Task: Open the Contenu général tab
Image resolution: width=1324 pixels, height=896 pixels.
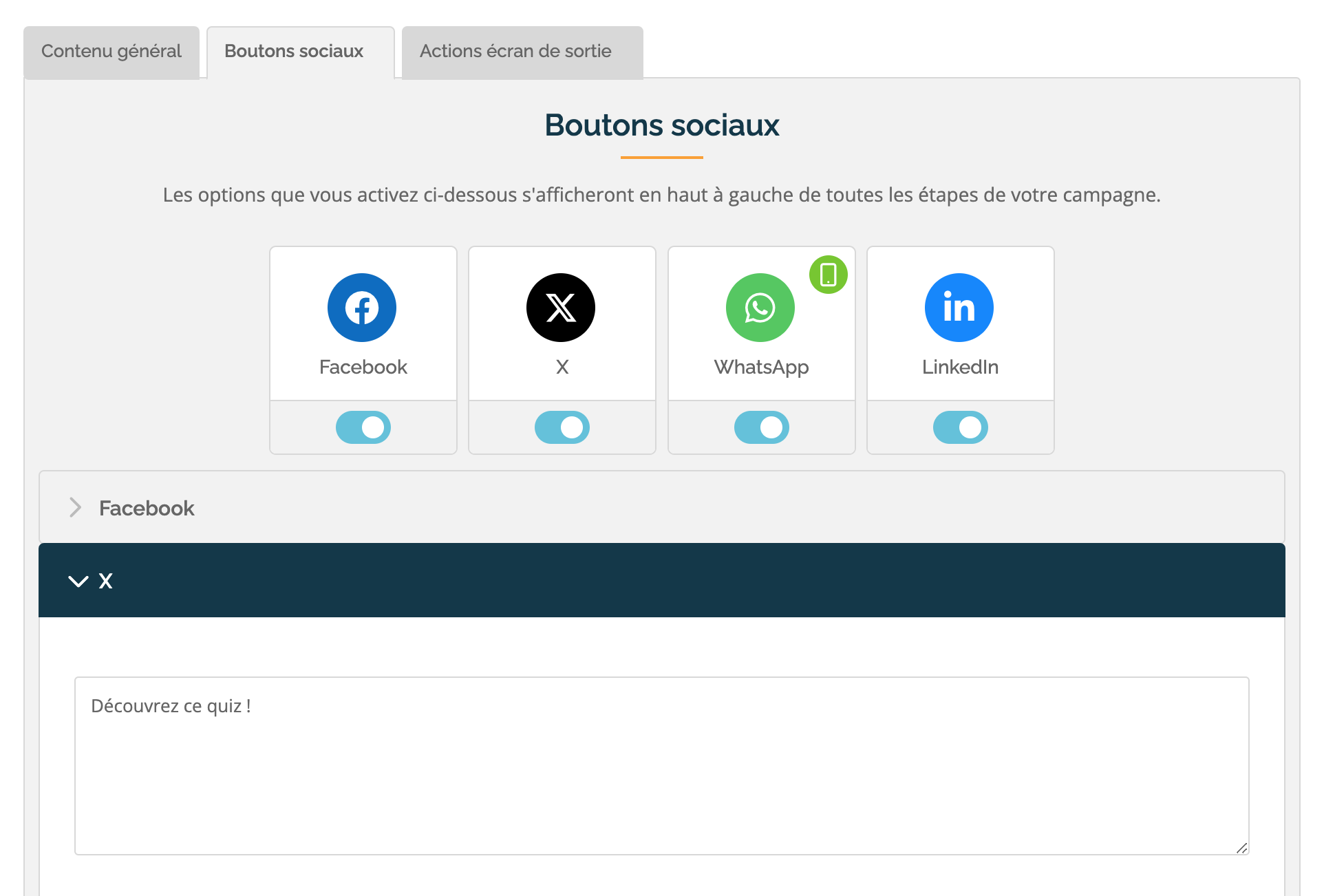Action: coord(111,52)
